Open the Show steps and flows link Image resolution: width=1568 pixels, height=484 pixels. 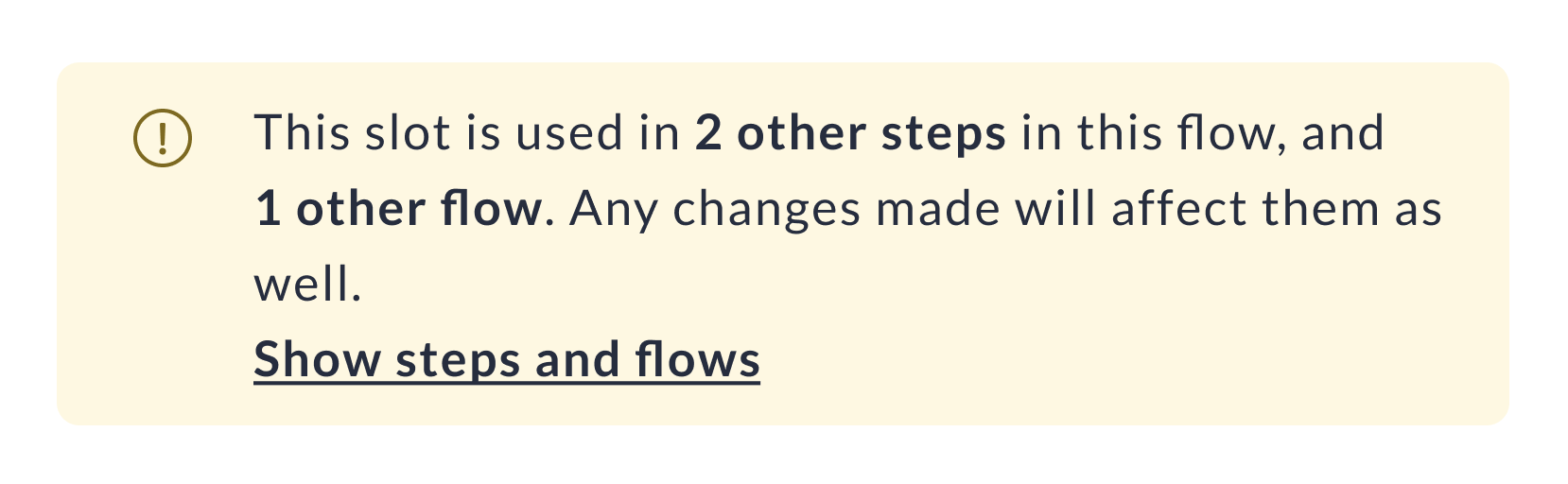(507, 360)
